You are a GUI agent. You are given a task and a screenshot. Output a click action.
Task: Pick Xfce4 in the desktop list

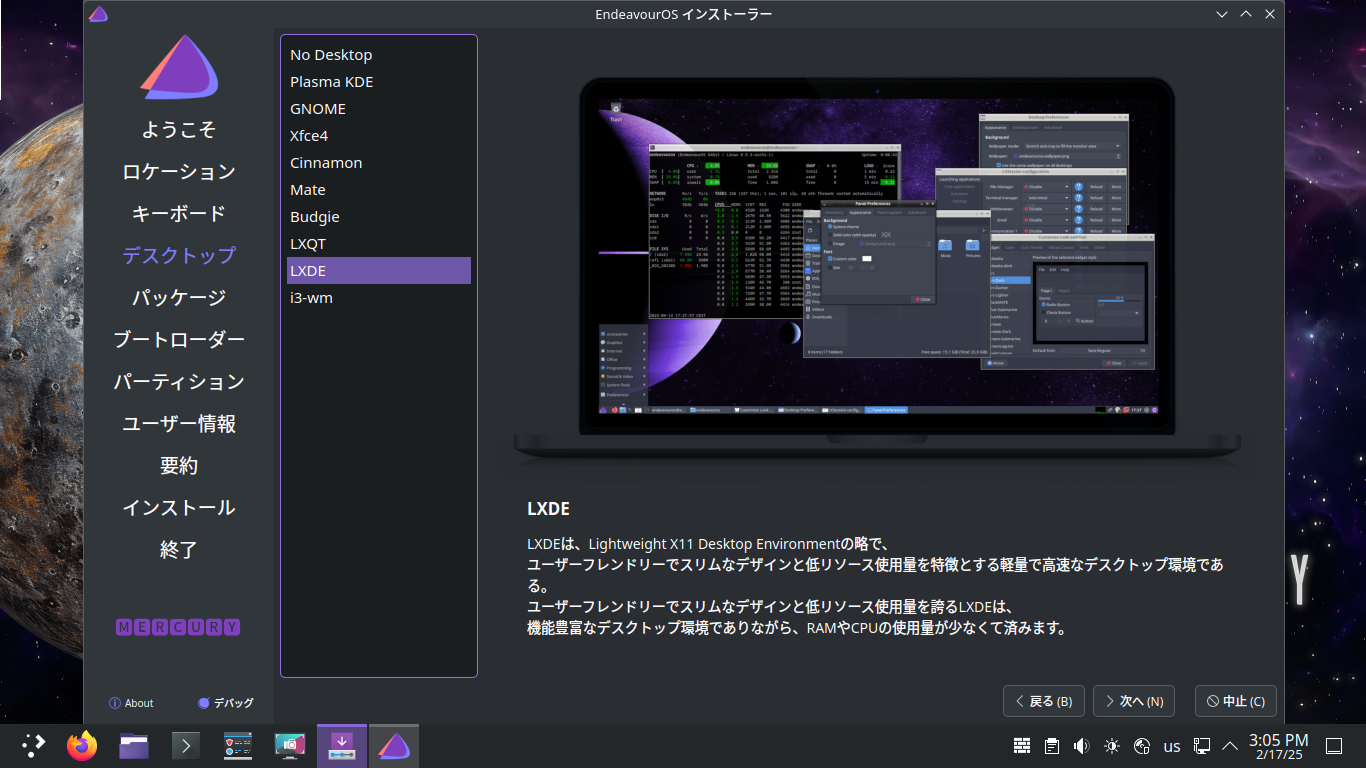(309, 136)
